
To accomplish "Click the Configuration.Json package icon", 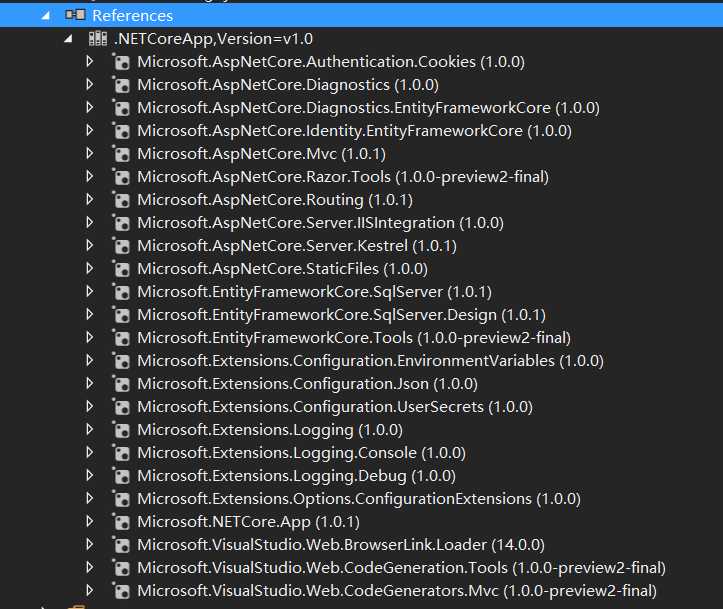I will point(122,384).
